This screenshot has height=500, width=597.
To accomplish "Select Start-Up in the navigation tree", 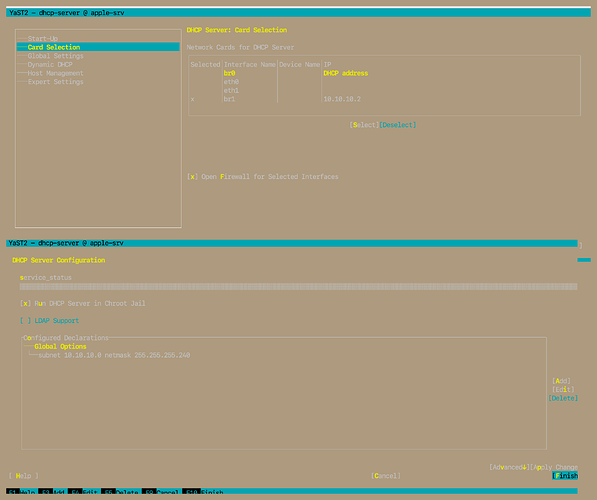I will coord(43,38).
